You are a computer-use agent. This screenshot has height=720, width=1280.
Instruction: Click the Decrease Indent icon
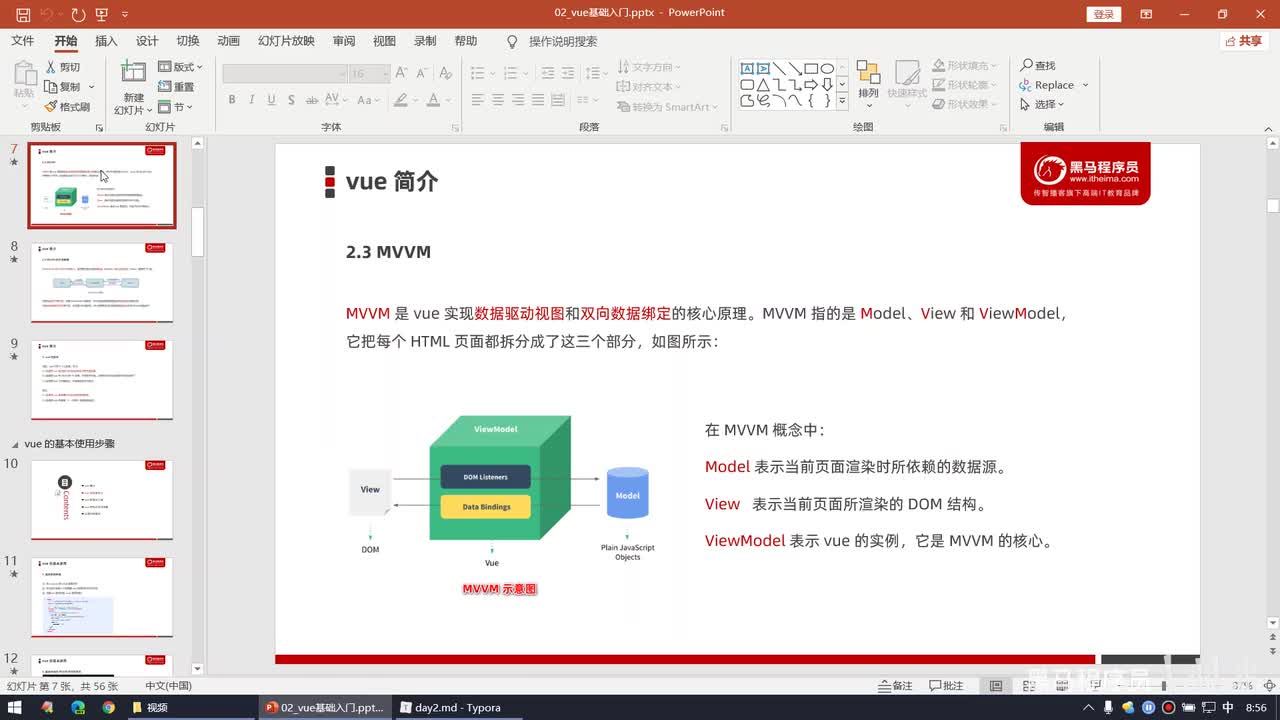click(547, 74)
